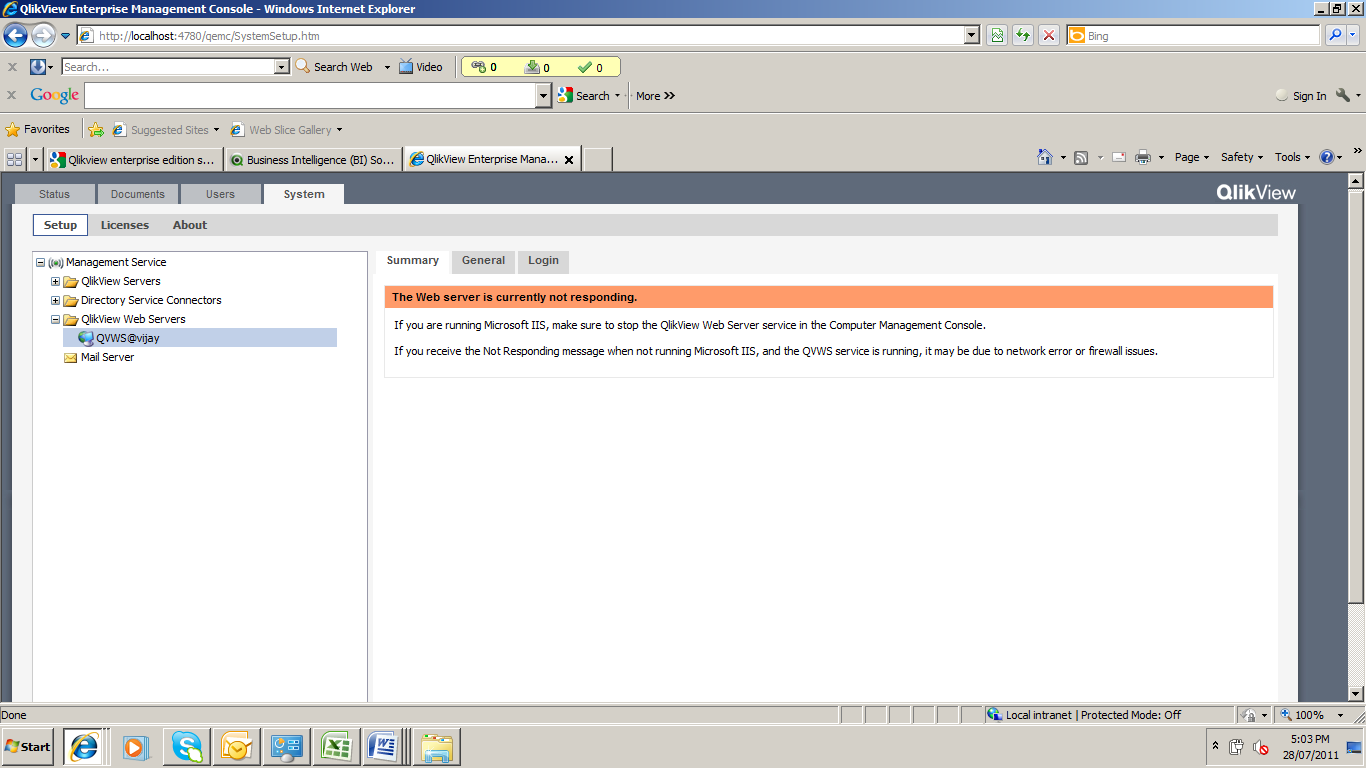The image size is (1366, 768).
Task: Click the Add to Favorites Bar icon
Action: click(96, 130)
